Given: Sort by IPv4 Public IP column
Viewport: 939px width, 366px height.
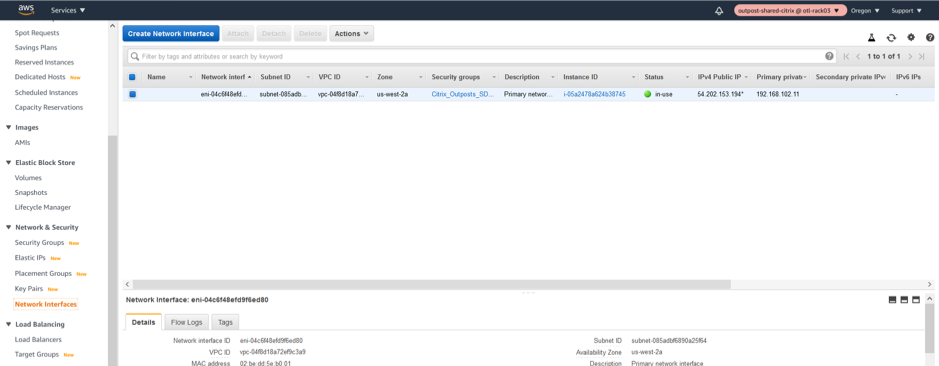Looking at the screenshot, I should click(x=719, y=77).
